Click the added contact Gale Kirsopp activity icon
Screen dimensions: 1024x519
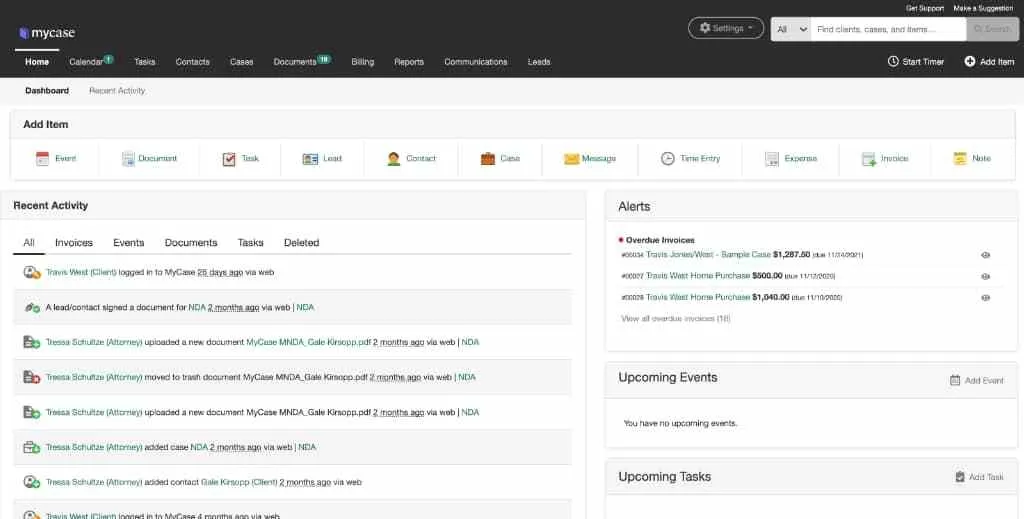[x=32, y=482]
